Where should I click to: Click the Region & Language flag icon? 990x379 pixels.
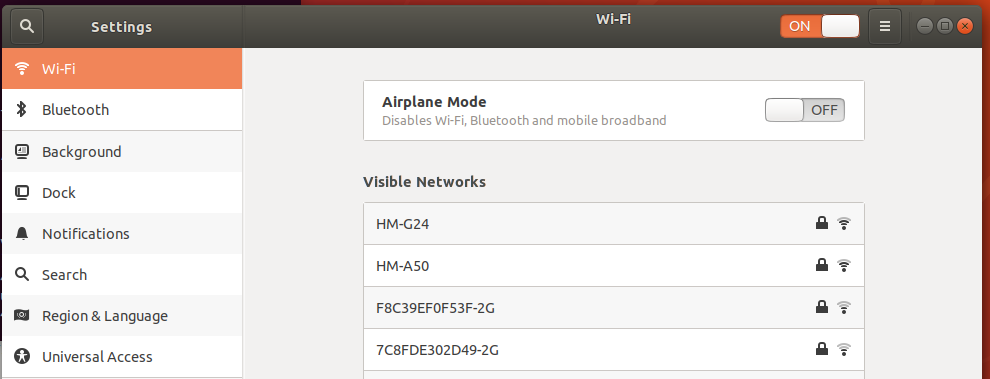coord(22,315)
